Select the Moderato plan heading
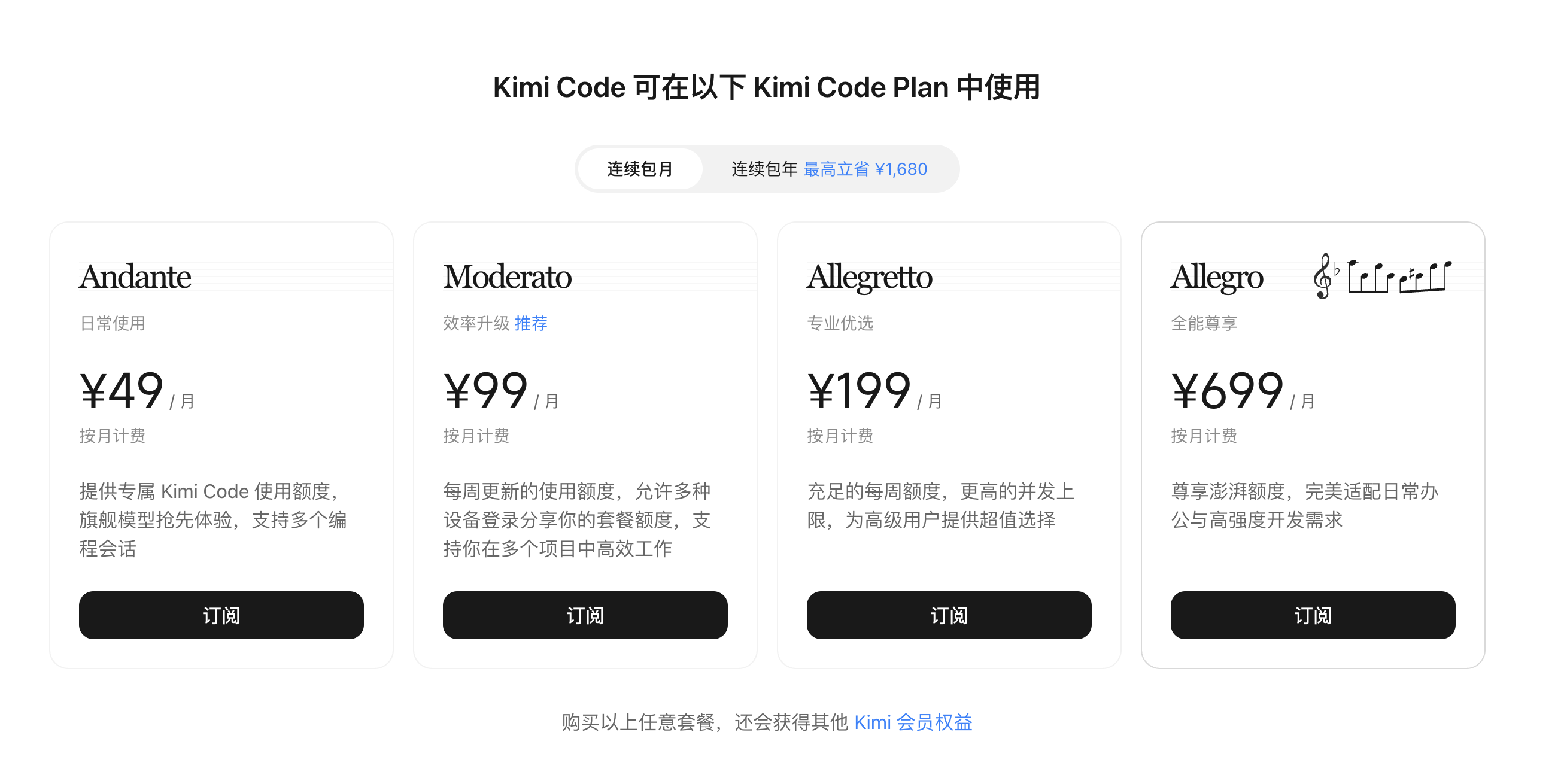The width and height of the screenshot is (1561, 784). tap(507, 277)
